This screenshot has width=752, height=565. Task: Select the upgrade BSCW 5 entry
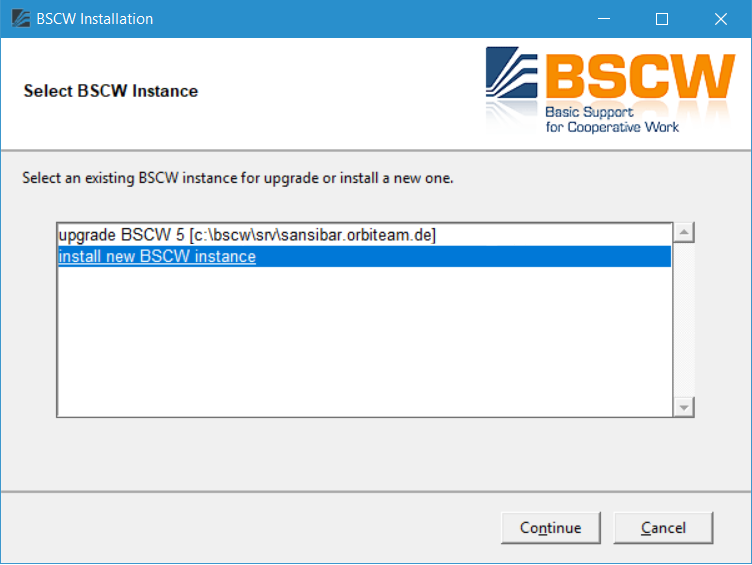pyautogui.click(x=247, y=235)
